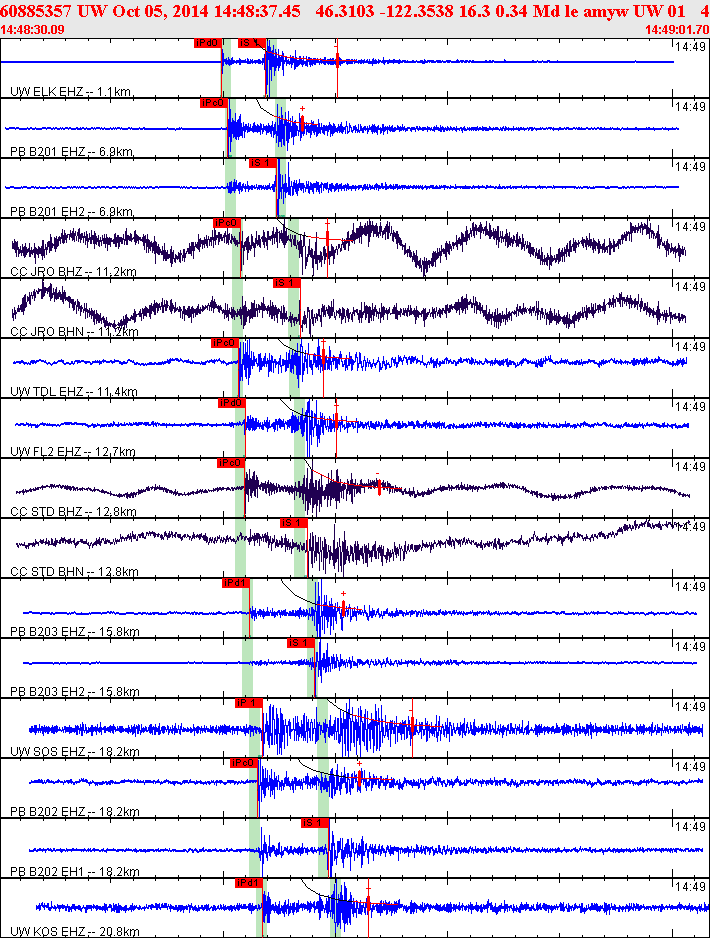The width and height of the screenshot is (710, 938).
Task: Click the event header text starting 60885357 UW
Action: [355, 11]
